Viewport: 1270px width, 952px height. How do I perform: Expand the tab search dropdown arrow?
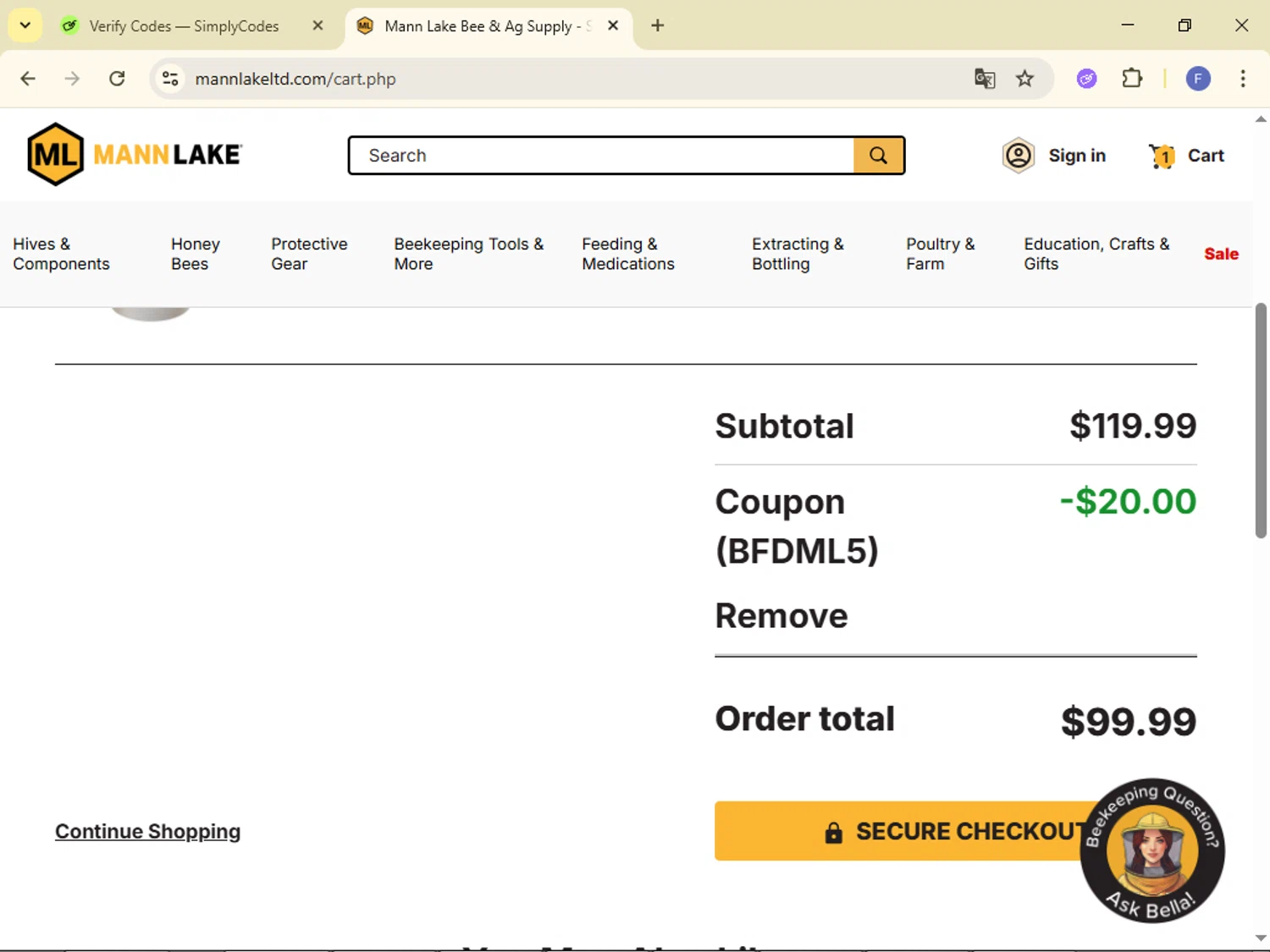(25, 25)
